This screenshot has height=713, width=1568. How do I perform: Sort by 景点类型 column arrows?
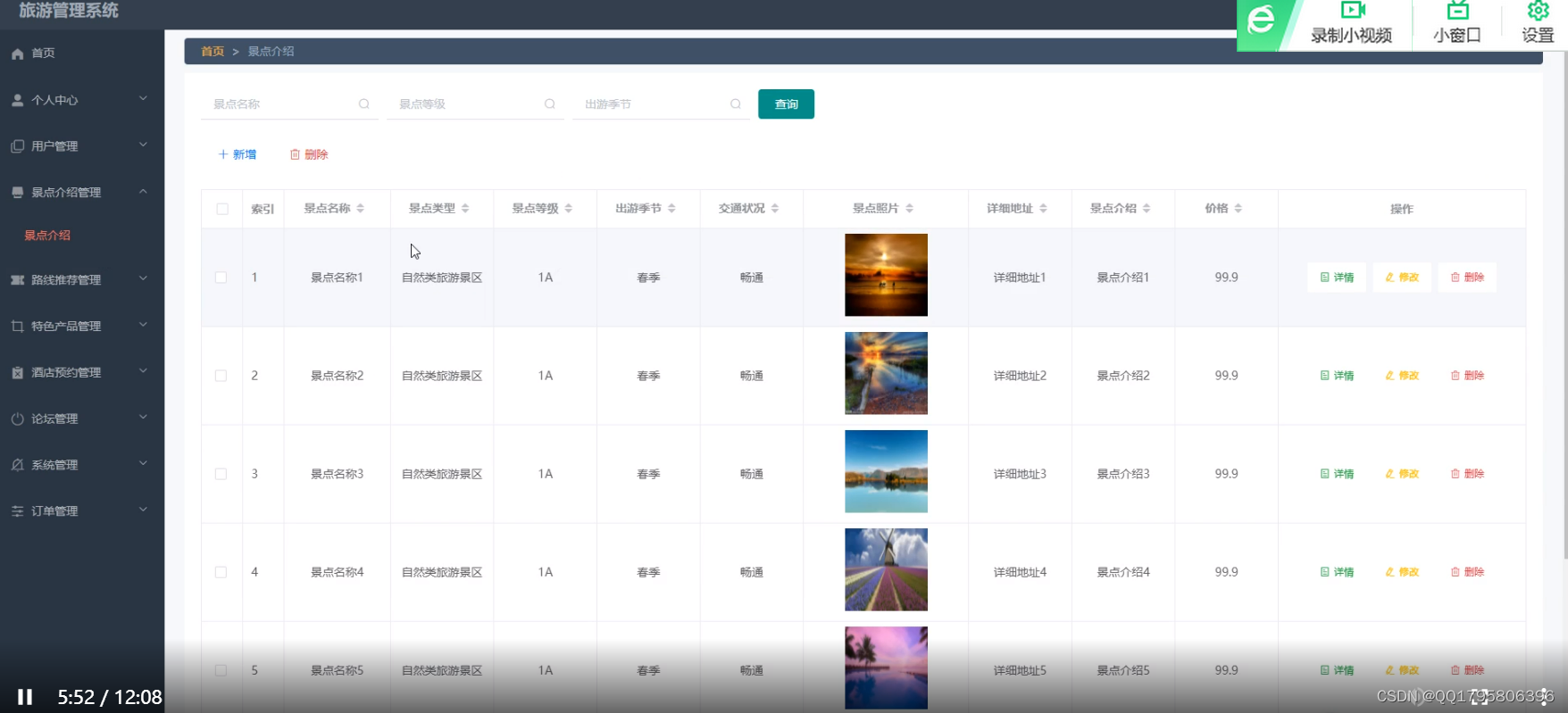coord(465,209)
